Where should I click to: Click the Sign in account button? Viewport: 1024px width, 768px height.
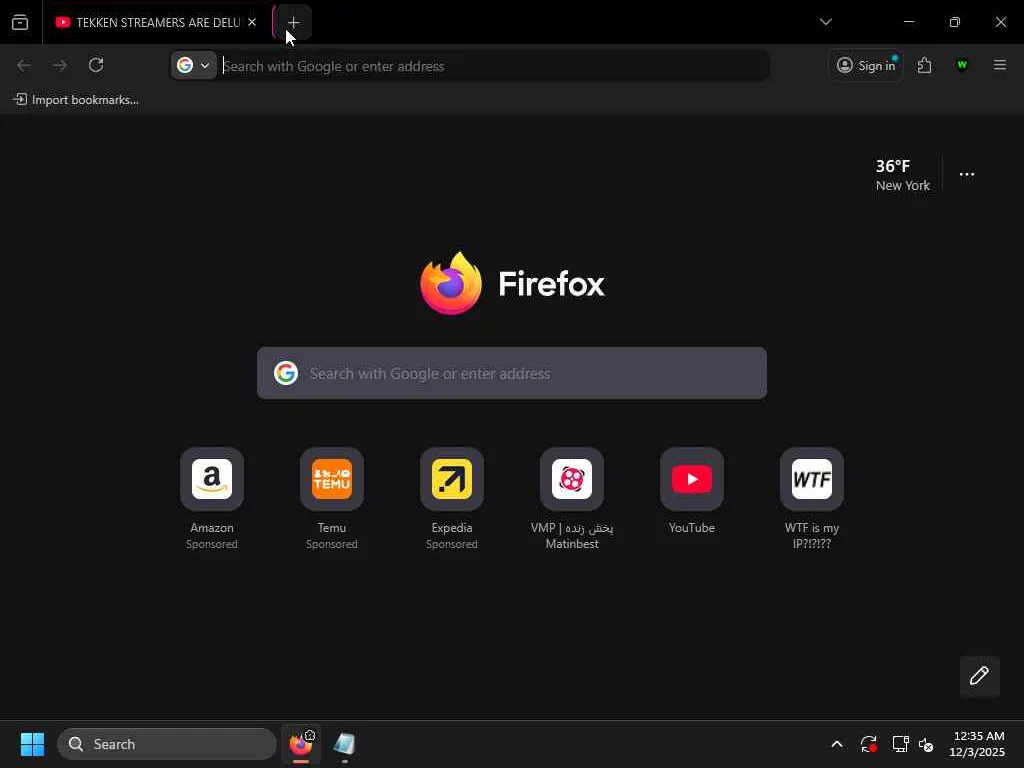point(866,65)
